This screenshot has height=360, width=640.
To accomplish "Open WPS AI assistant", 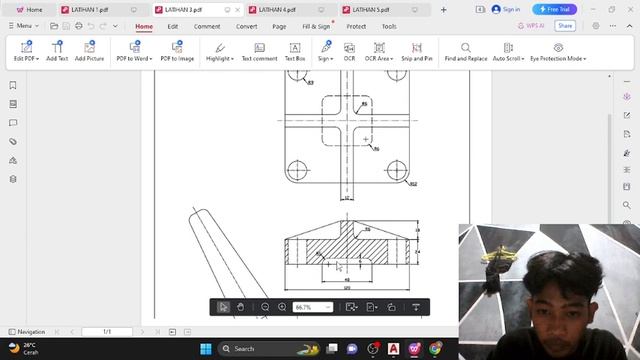I will point(531,26).
